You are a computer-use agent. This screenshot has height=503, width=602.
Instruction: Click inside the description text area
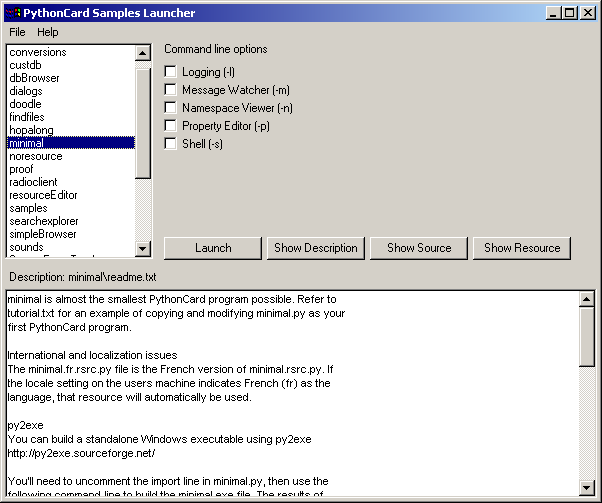293,394
